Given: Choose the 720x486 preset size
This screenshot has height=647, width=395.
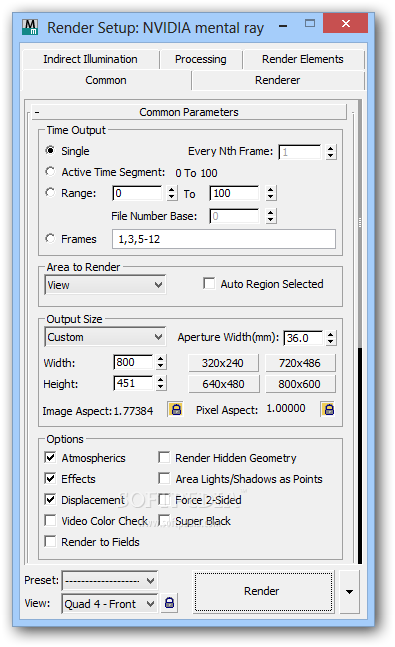Looking at the screenshot, I should [300, 363].
